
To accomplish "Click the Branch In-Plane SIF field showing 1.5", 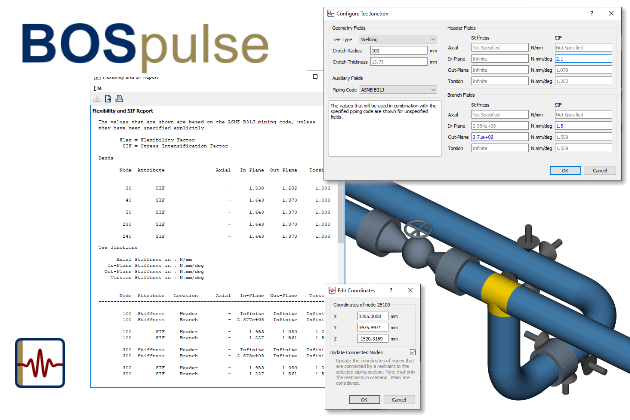I will (583, 126).
